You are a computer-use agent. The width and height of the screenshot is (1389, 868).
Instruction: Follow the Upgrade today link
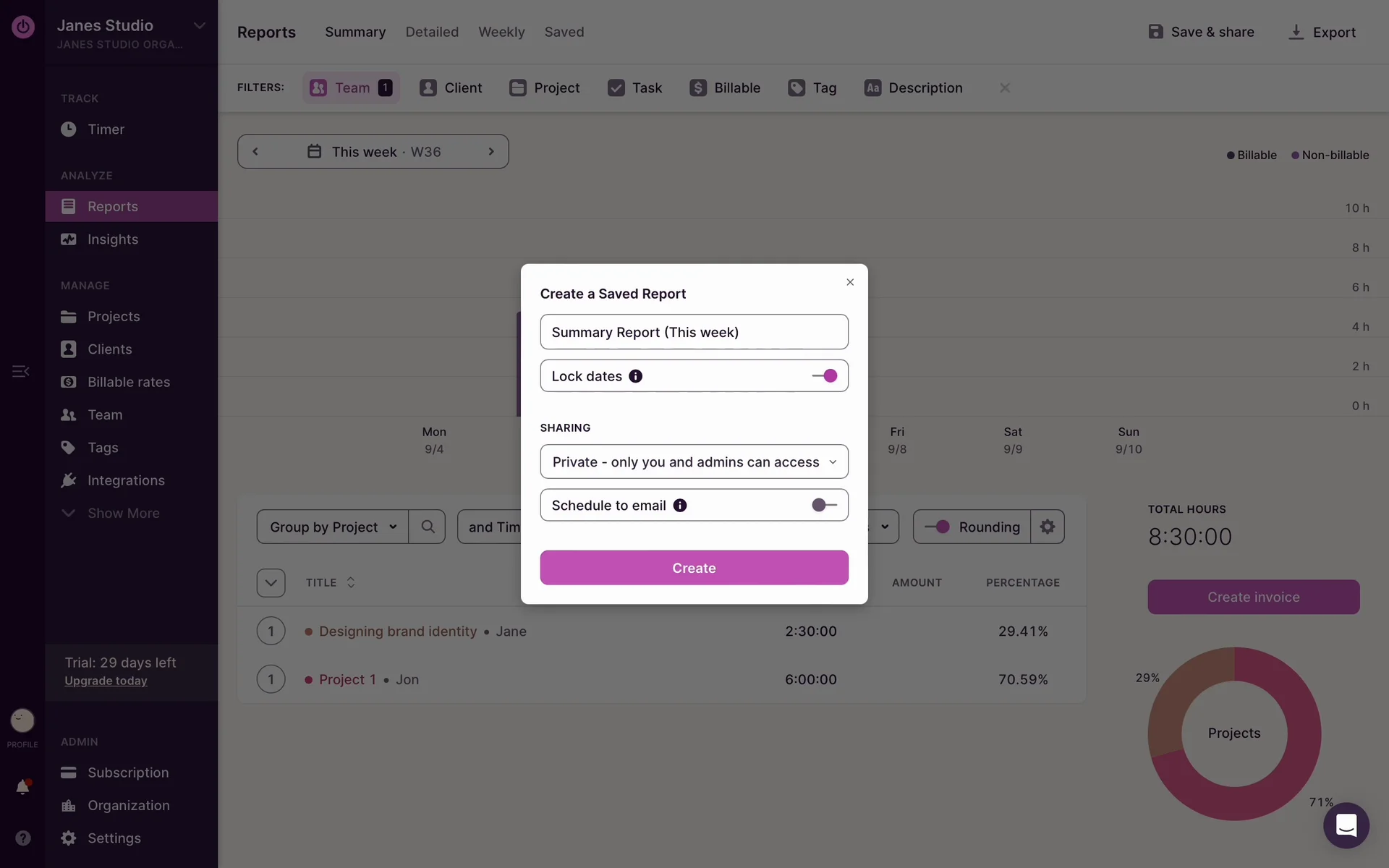click(x=106, y=681)
